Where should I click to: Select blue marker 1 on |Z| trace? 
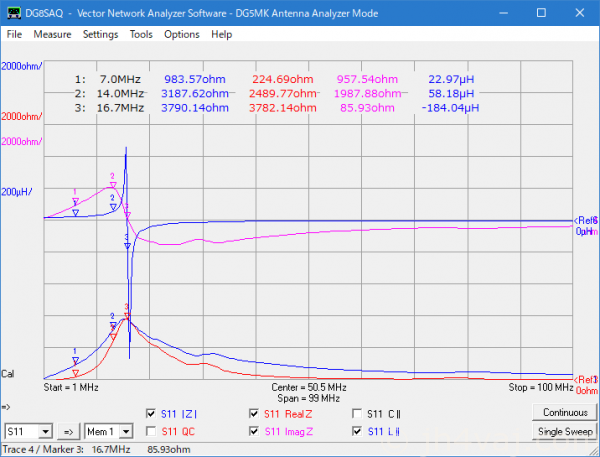click(x=75, y=360)
